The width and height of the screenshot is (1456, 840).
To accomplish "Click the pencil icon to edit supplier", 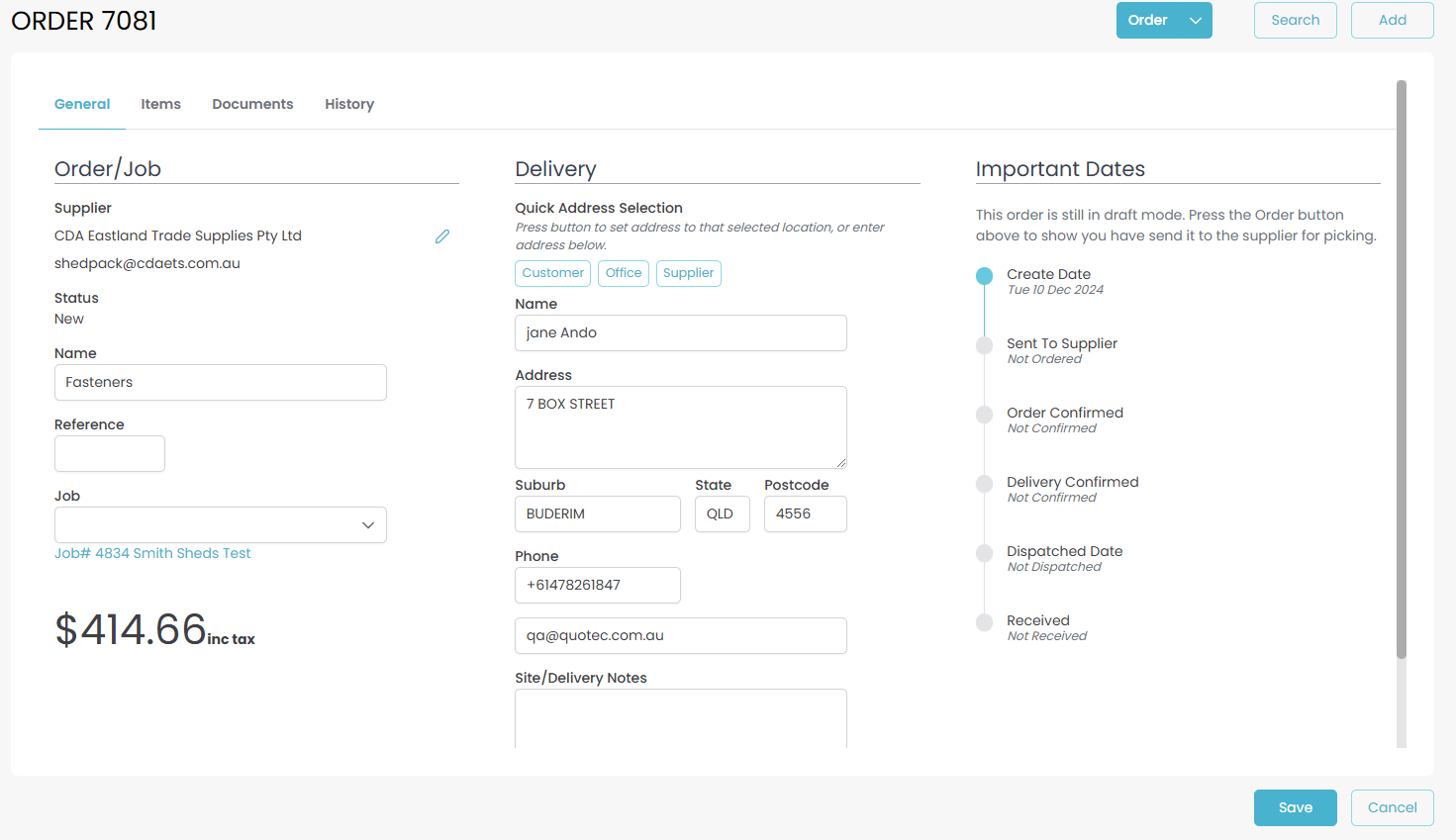I will [x=442, y=236].
